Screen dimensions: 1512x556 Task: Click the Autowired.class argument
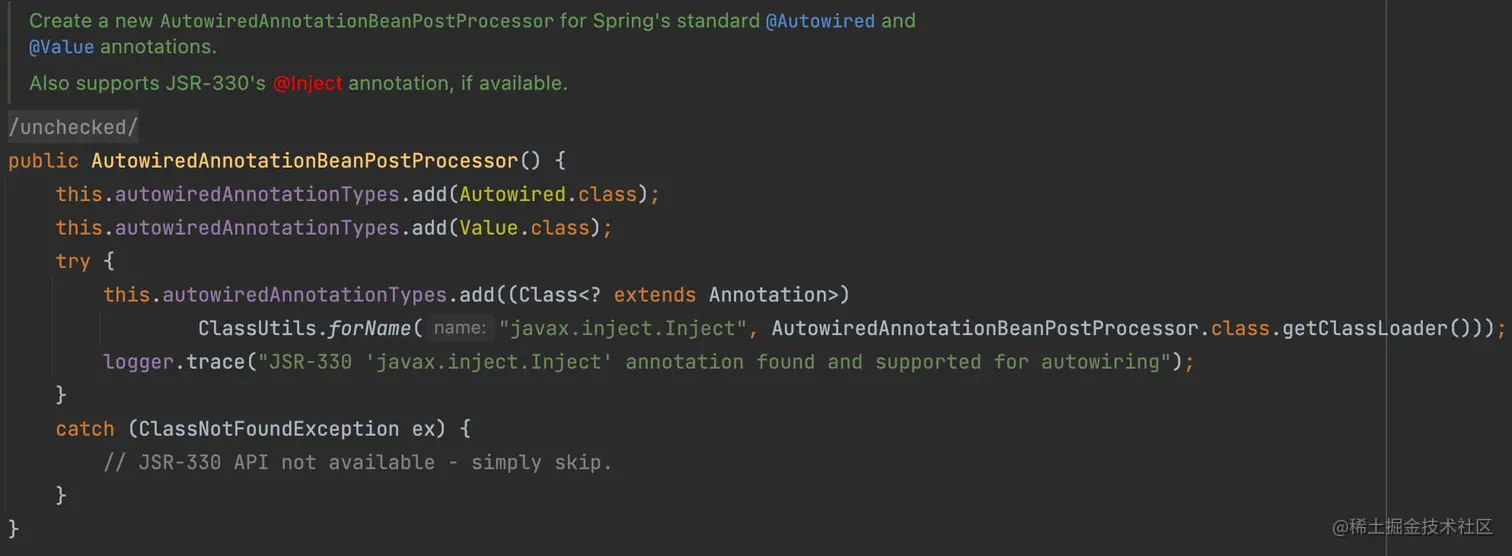pyautogui.click(x=548, y=194)
